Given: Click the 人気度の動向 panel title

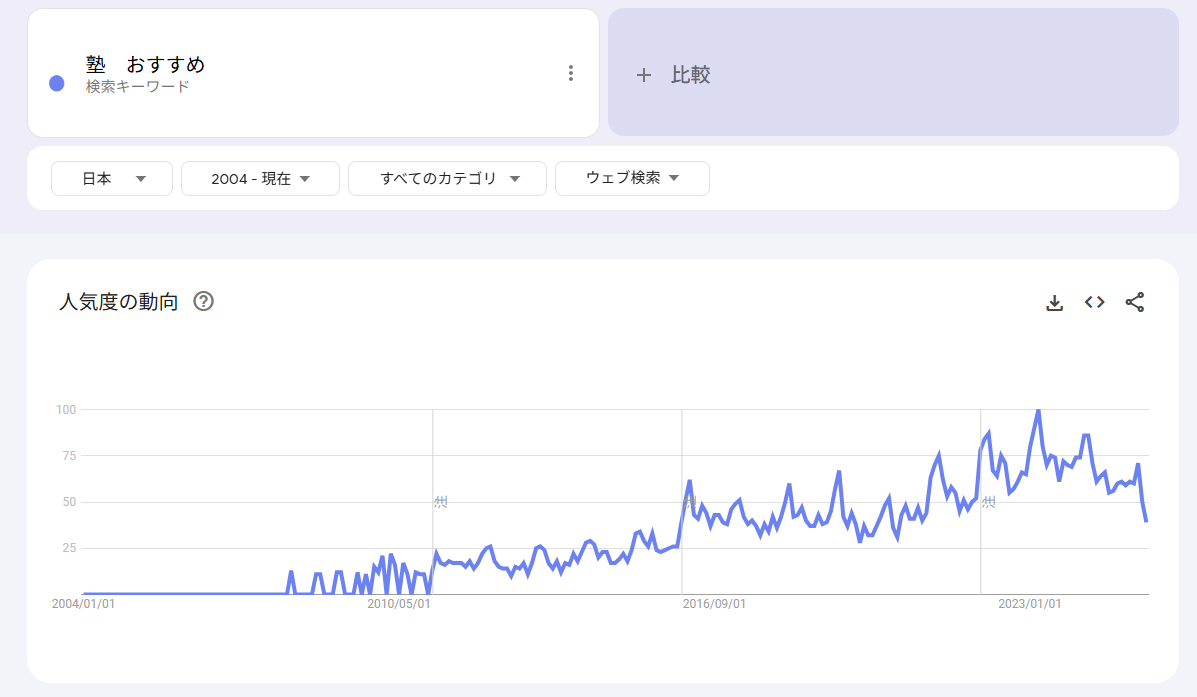Looking at the screenshot, I should [x=117, y=300].
